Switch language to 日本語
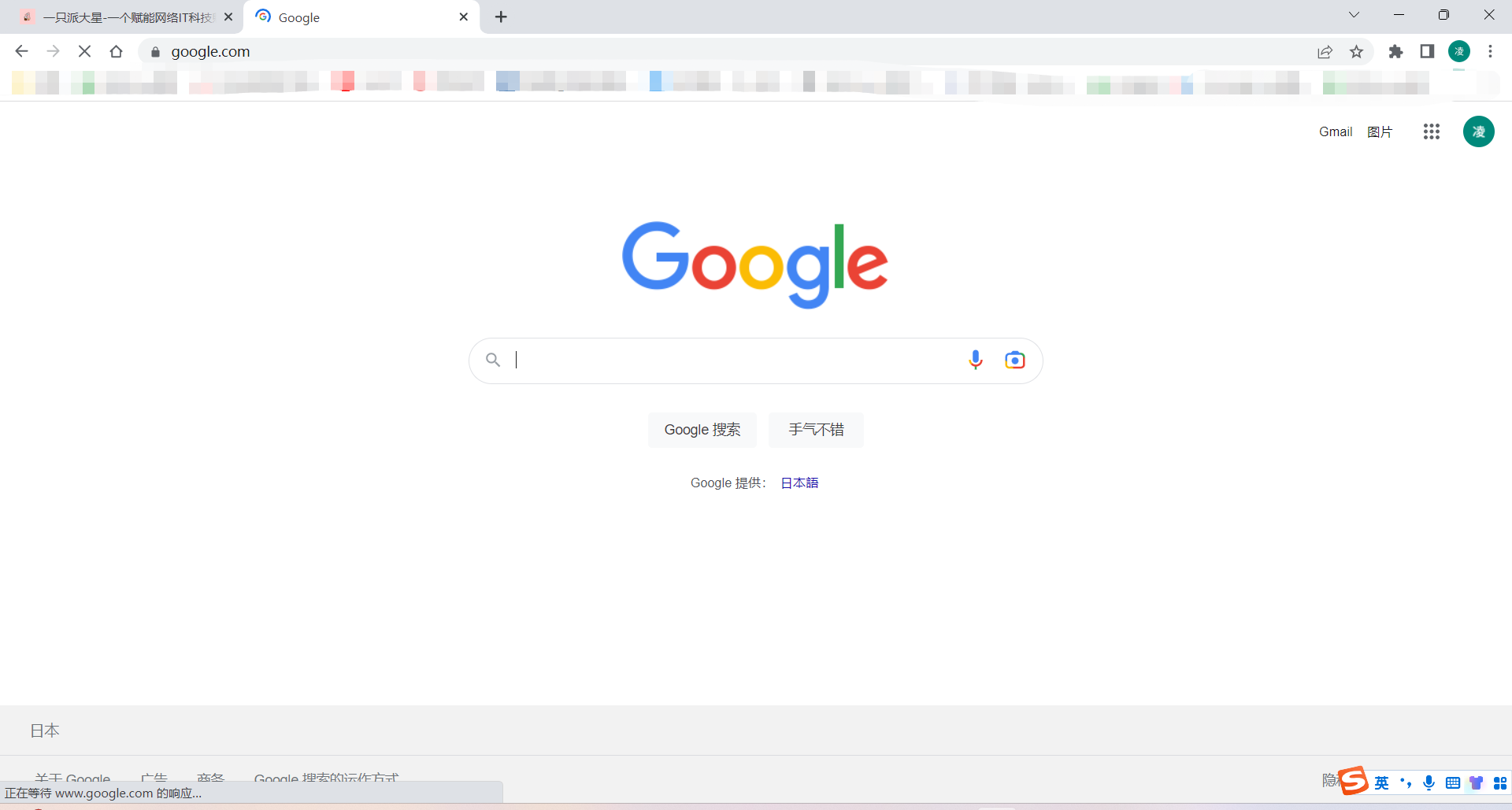 coord(799,483)
